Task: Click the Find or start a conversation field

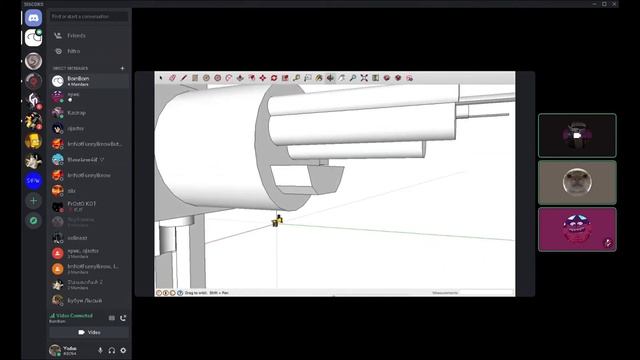Action: [x=89, y=17]
